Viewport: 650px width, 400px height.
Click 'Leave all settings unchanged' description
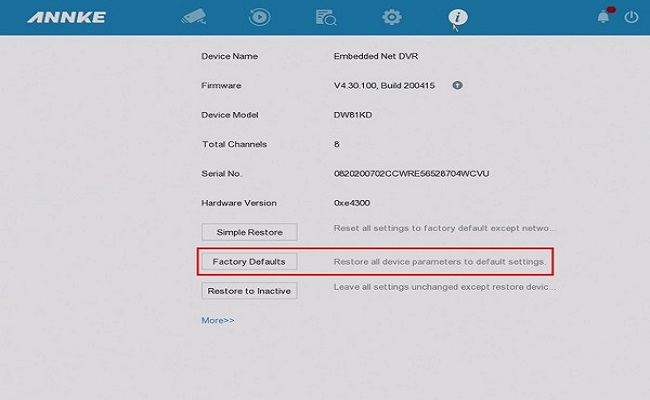point(445,287)
